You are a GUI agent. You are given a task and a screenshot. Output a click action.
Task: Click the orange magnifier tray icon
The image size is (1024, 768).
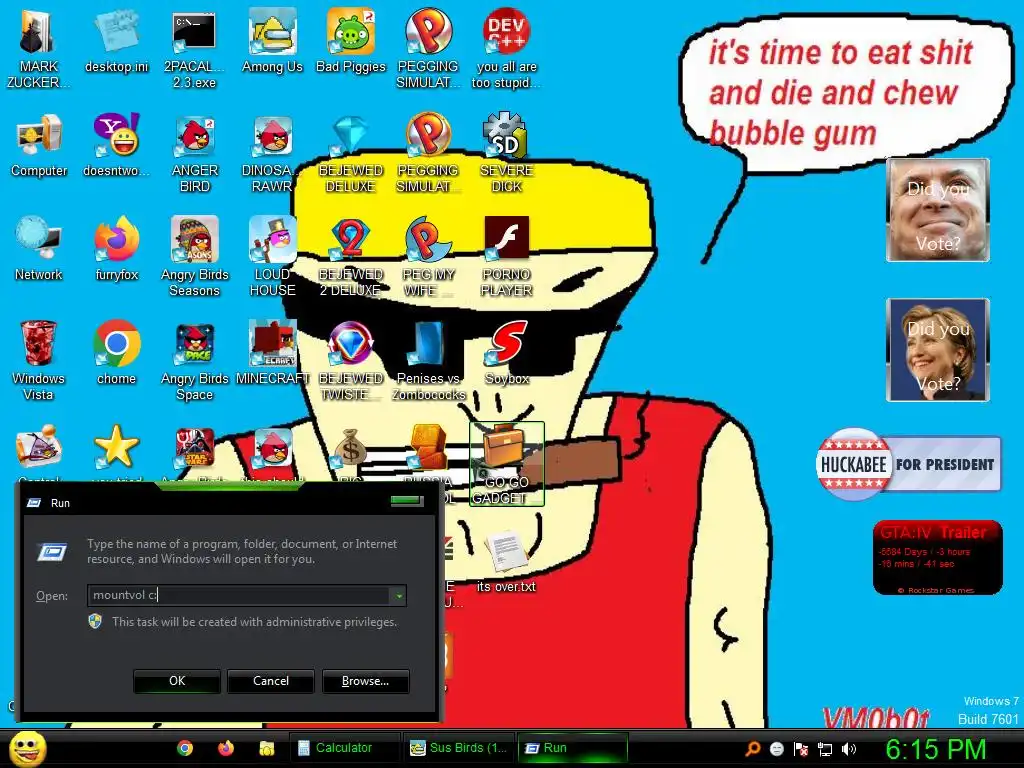[753, 749]
